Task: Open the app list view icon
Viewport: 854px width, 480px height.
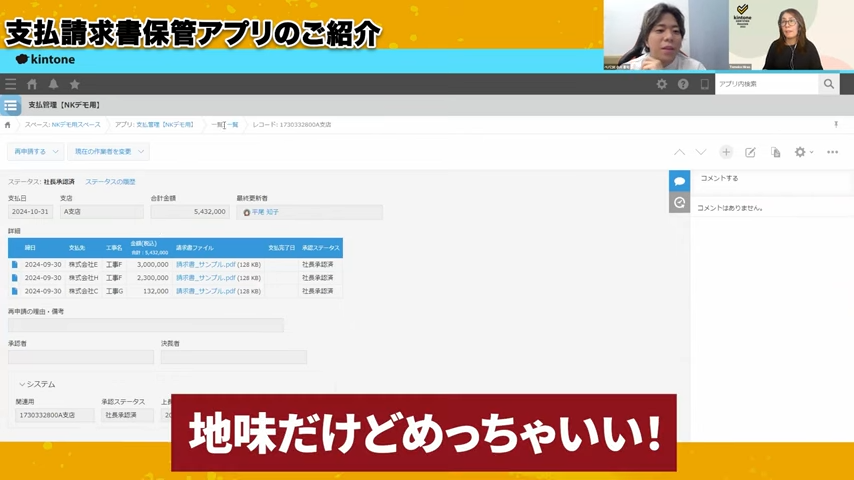Action: click(x=10, y=105)
